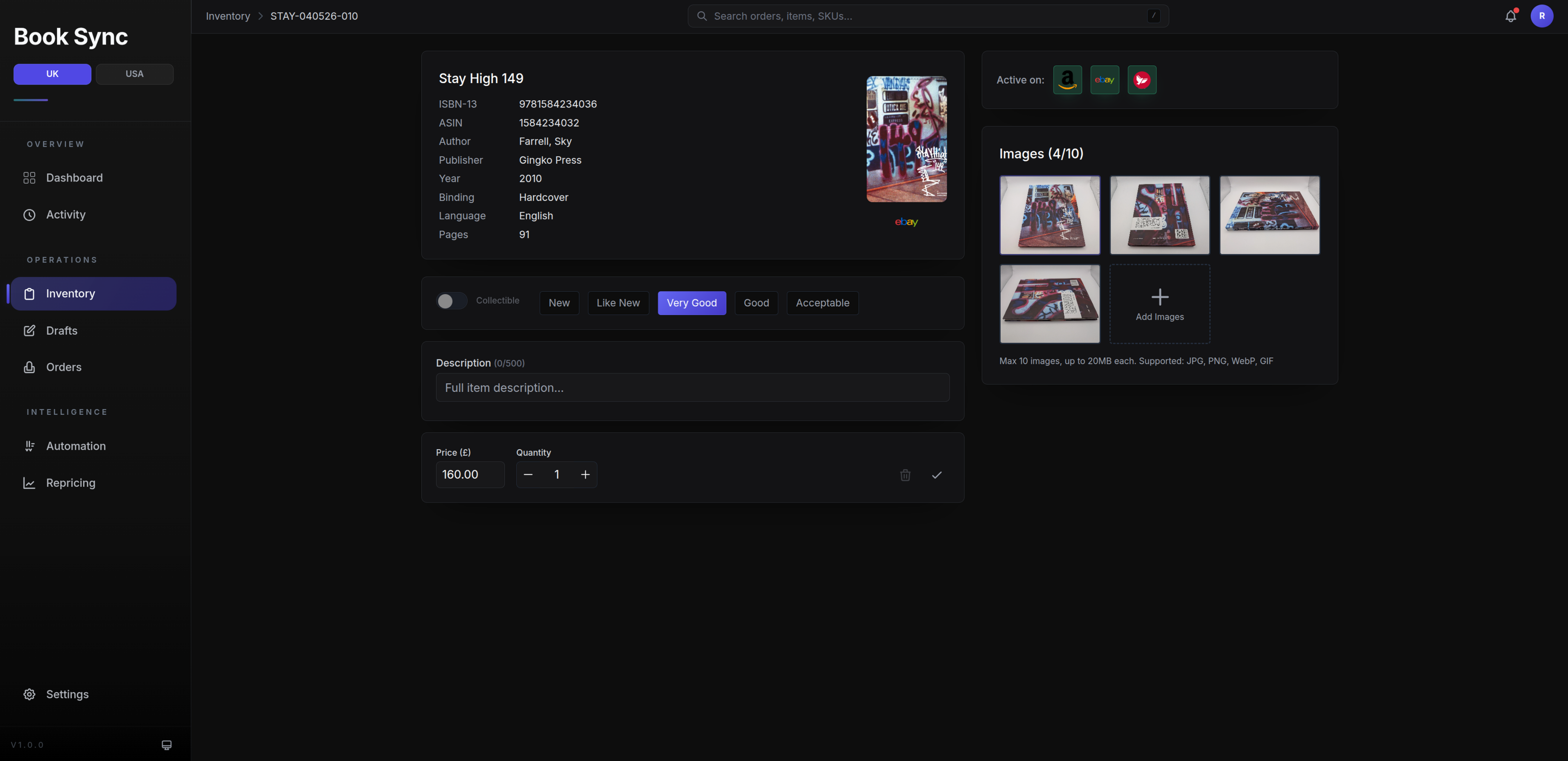The height and width of the screenshot is (761, 1568).
Task: Click the display mode icon beside V1.0.0
Action: pyautogui.click(x=166, y=745)
